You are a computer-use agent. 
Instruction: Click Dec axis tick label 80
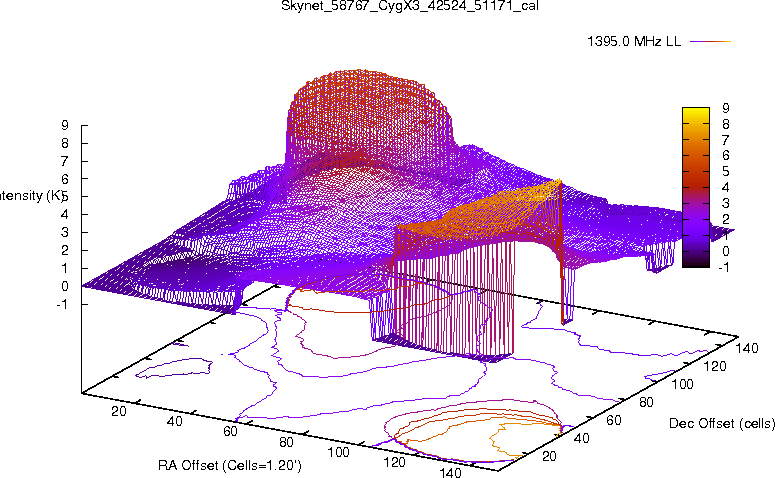646,402
